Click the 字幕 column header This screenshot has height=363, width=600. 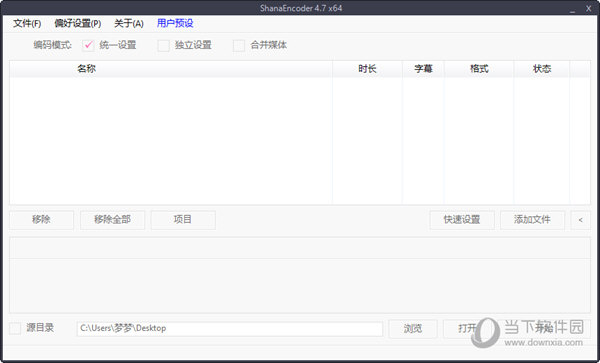(423, 69)
